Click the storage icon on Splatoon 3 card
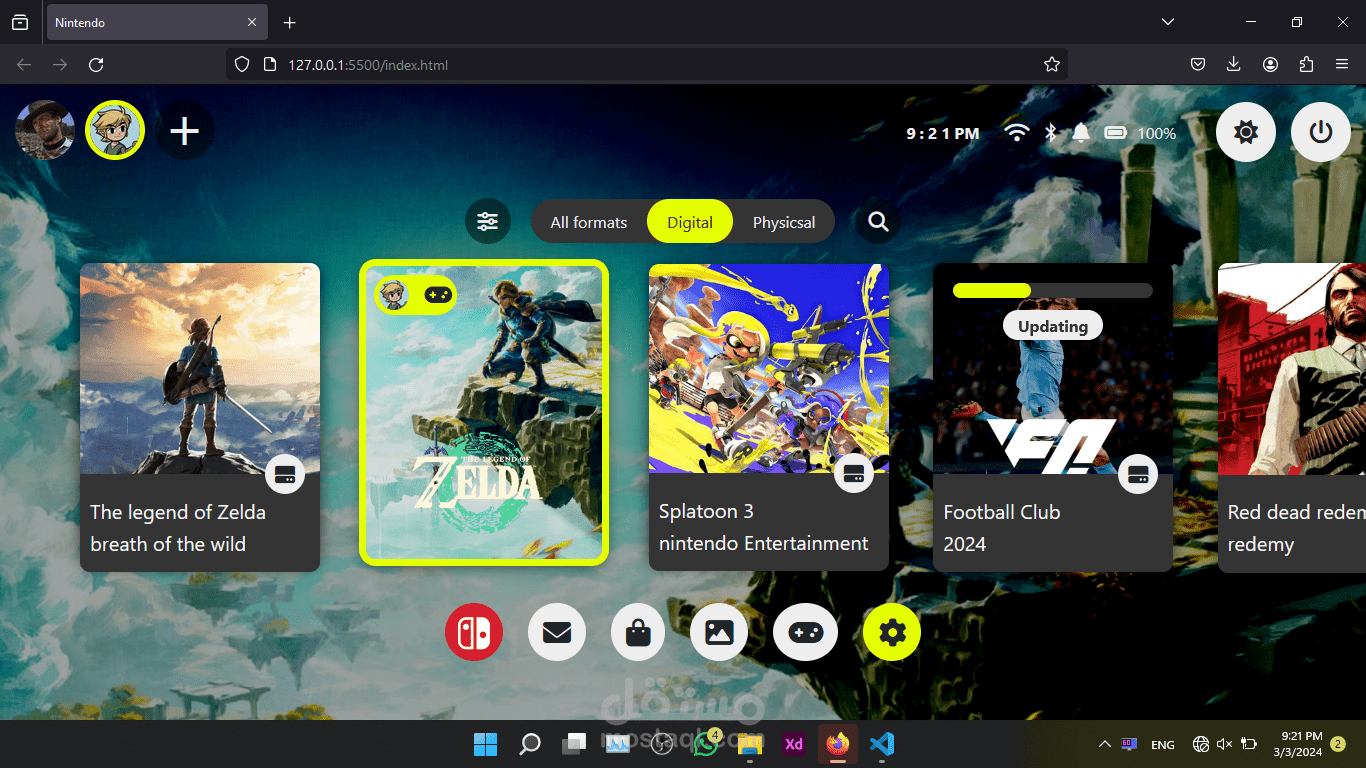1366x768 pixels. click(854, 473)
